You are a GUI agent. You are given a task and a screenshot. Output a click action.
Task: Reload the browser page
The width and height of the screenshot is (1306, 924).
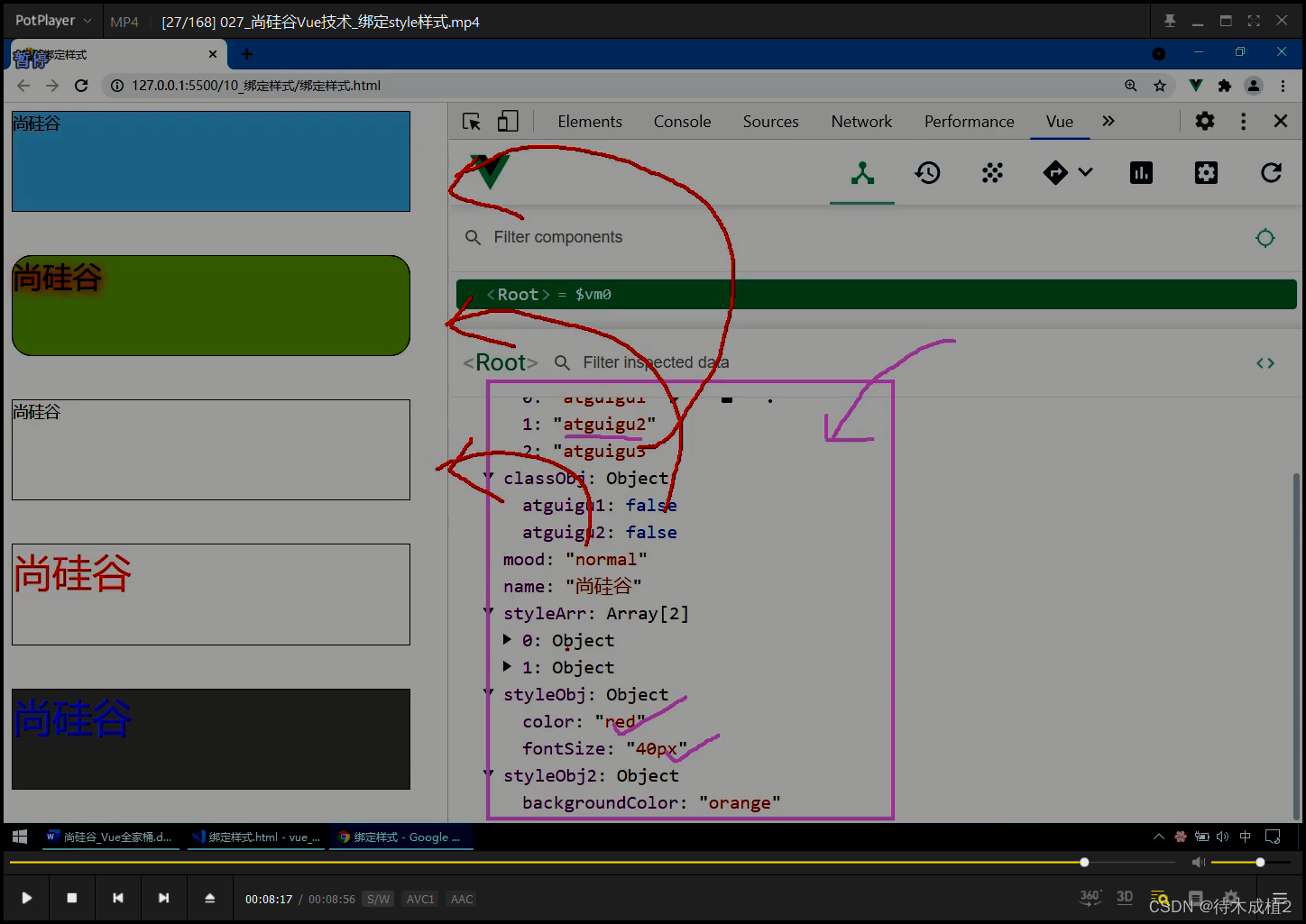[81, 86]
